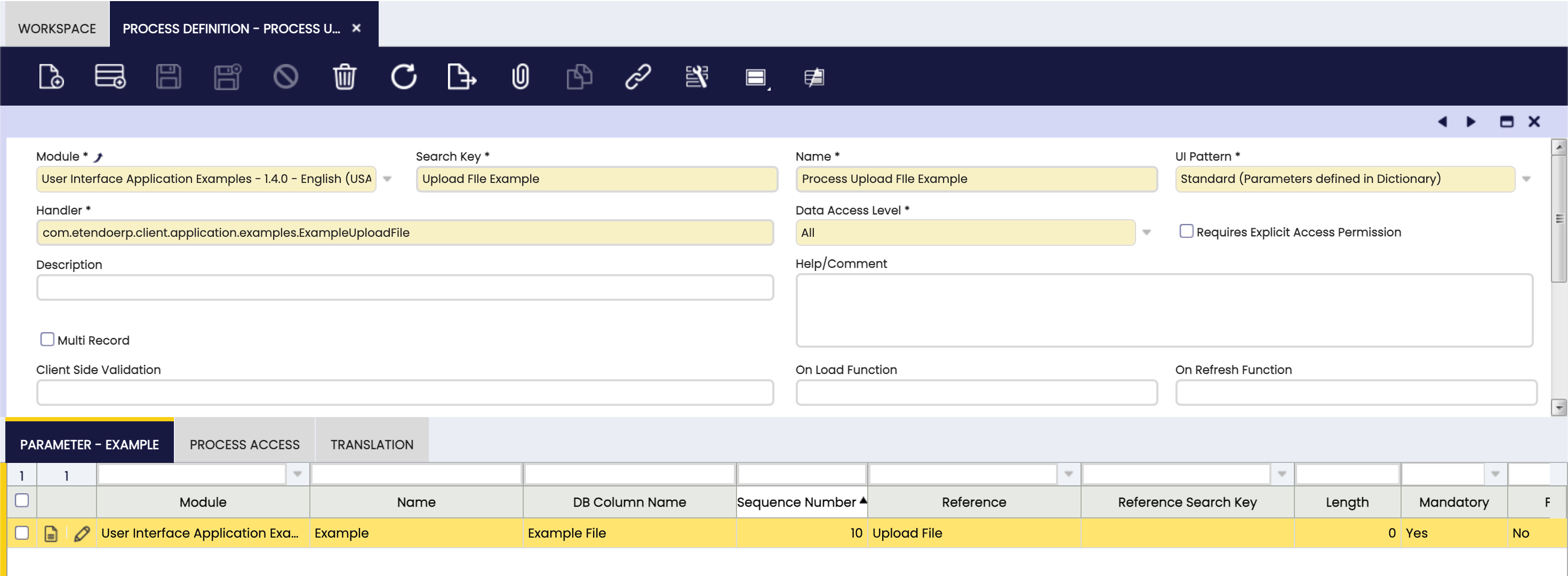Click into the Description input field
Screen dimensions: 1568x576
404,287
